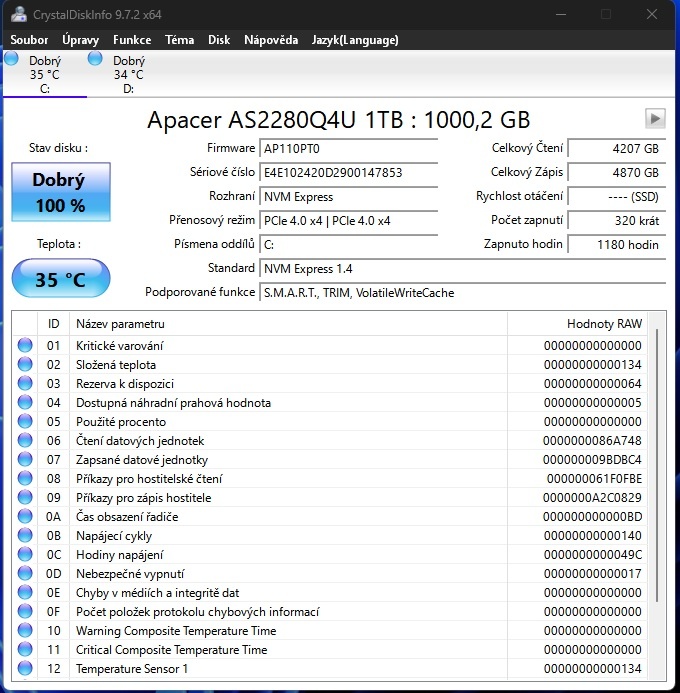Select the Počet položek protokolu chybových informací row
Image resolution: width=680 pixels, height=693 pixels.
point(329,611)
